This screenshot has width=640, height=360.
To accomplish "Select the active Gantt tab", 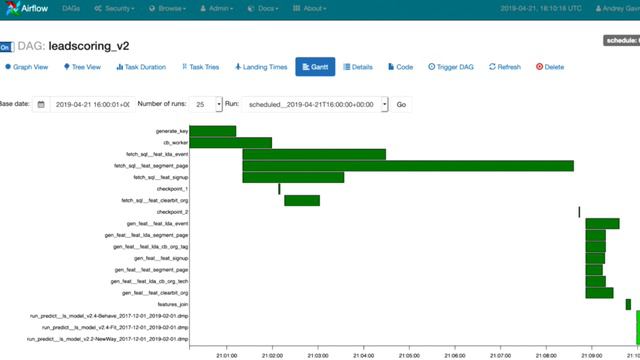I will (315, 67).
